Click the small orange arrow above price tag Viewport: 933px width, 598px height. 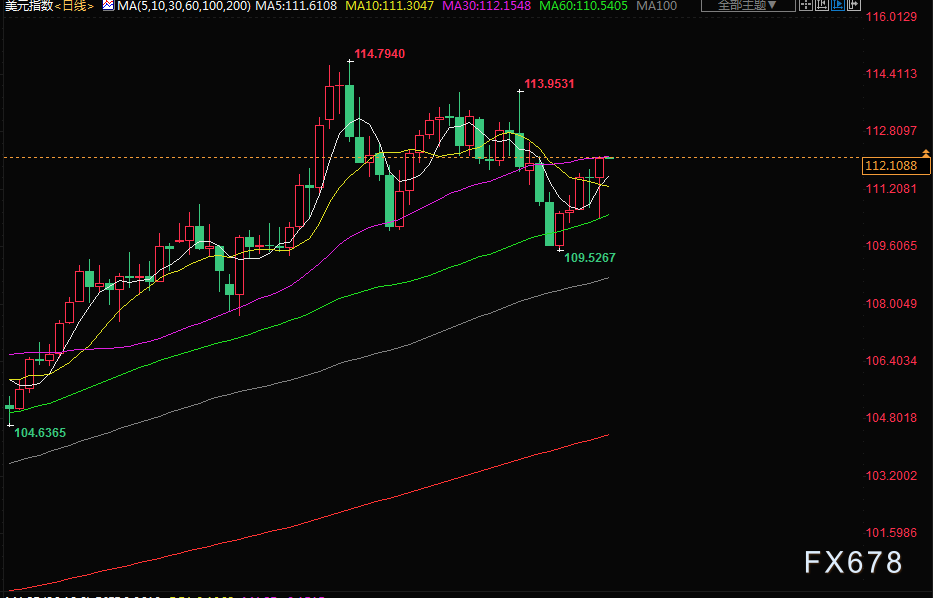[926, 153]
